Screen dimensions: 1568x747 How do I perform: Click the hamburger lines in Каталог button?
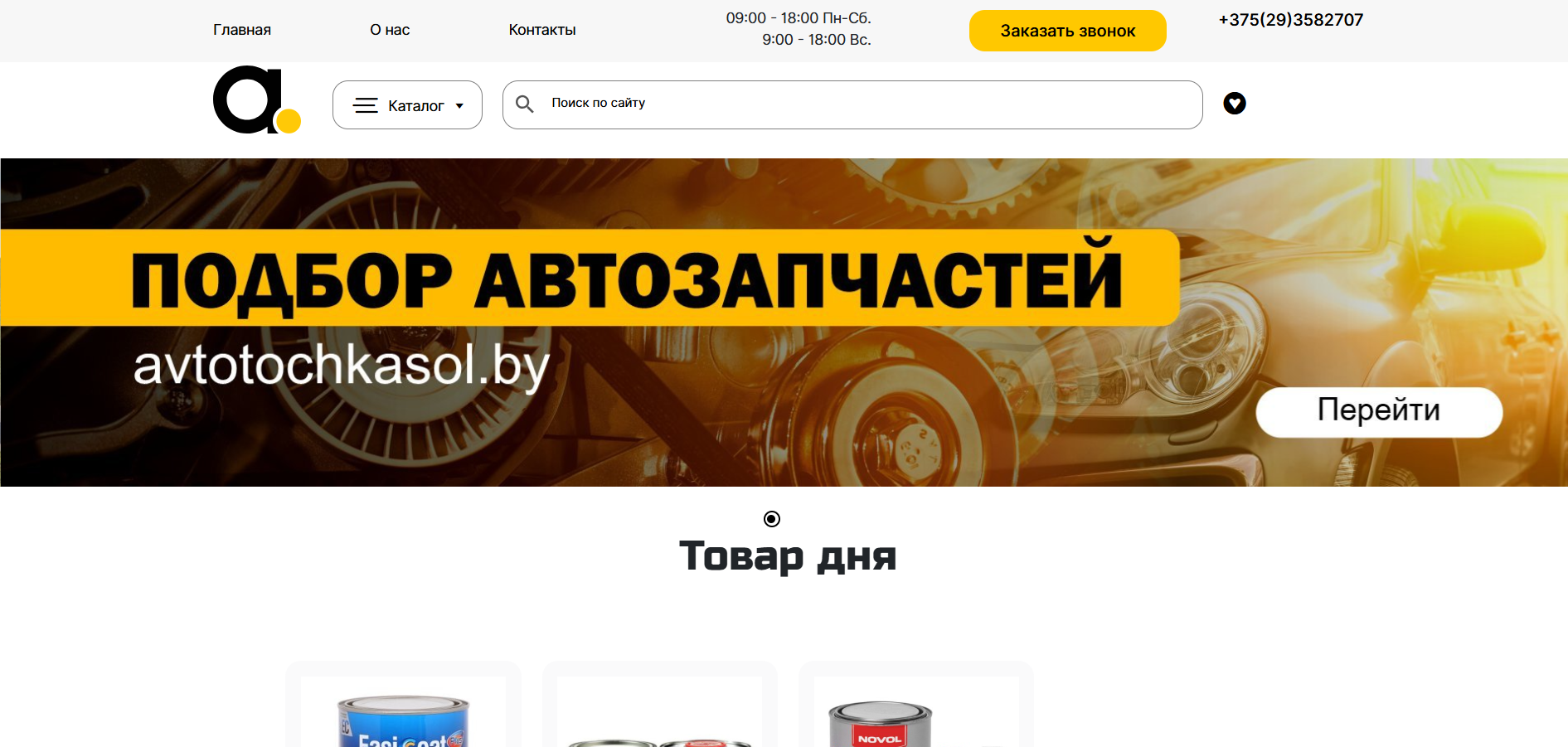(366, 105)
